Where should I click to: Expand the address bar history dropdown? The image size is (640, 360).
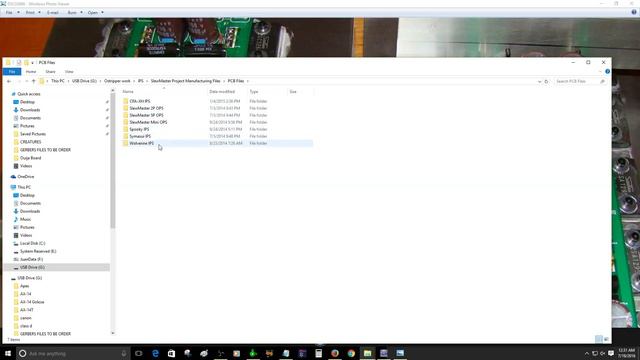[x=540, y=82]
